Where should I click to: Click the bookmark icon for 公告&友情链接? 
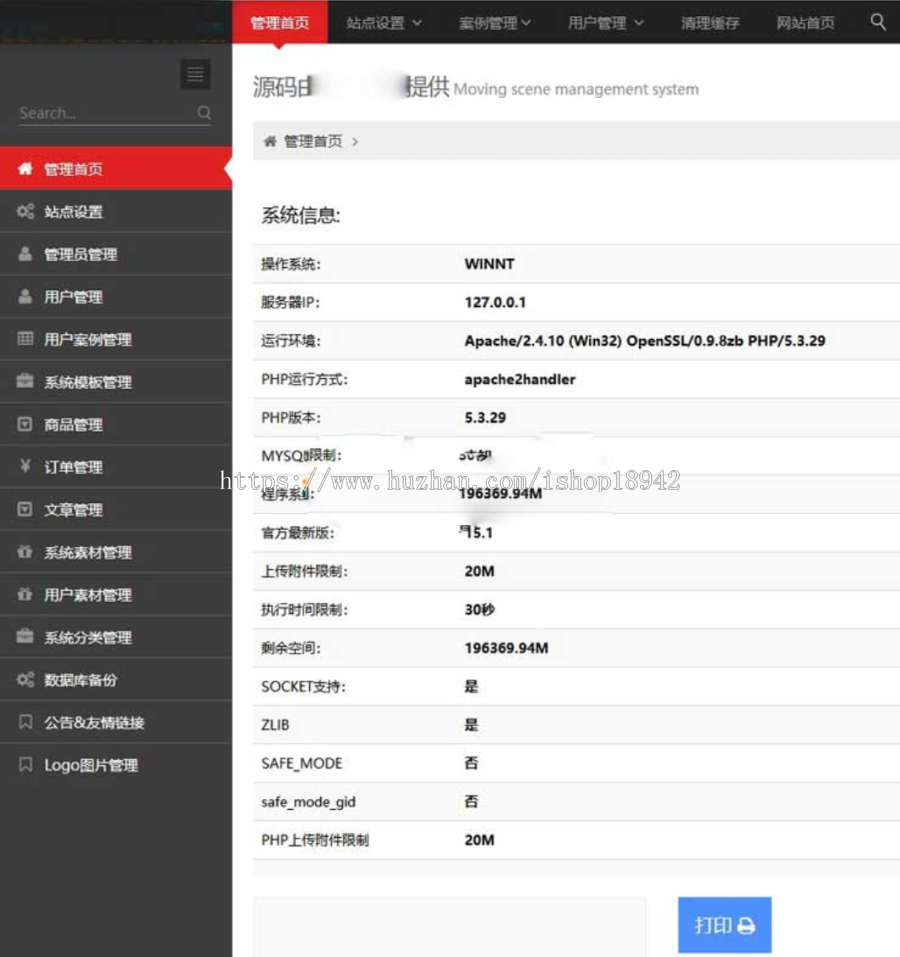click(x=25, y=722)
